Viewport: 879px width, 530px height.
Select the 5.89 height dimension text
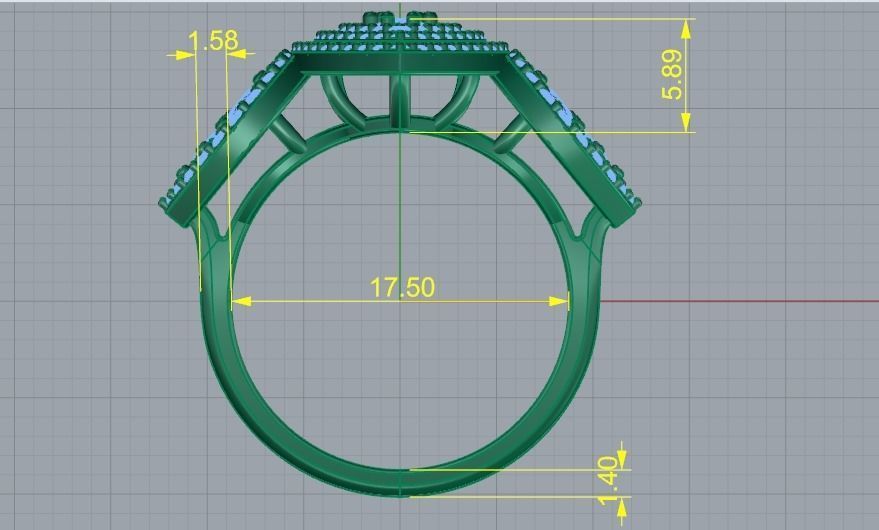pyautogui.click(x=672, y=75)
